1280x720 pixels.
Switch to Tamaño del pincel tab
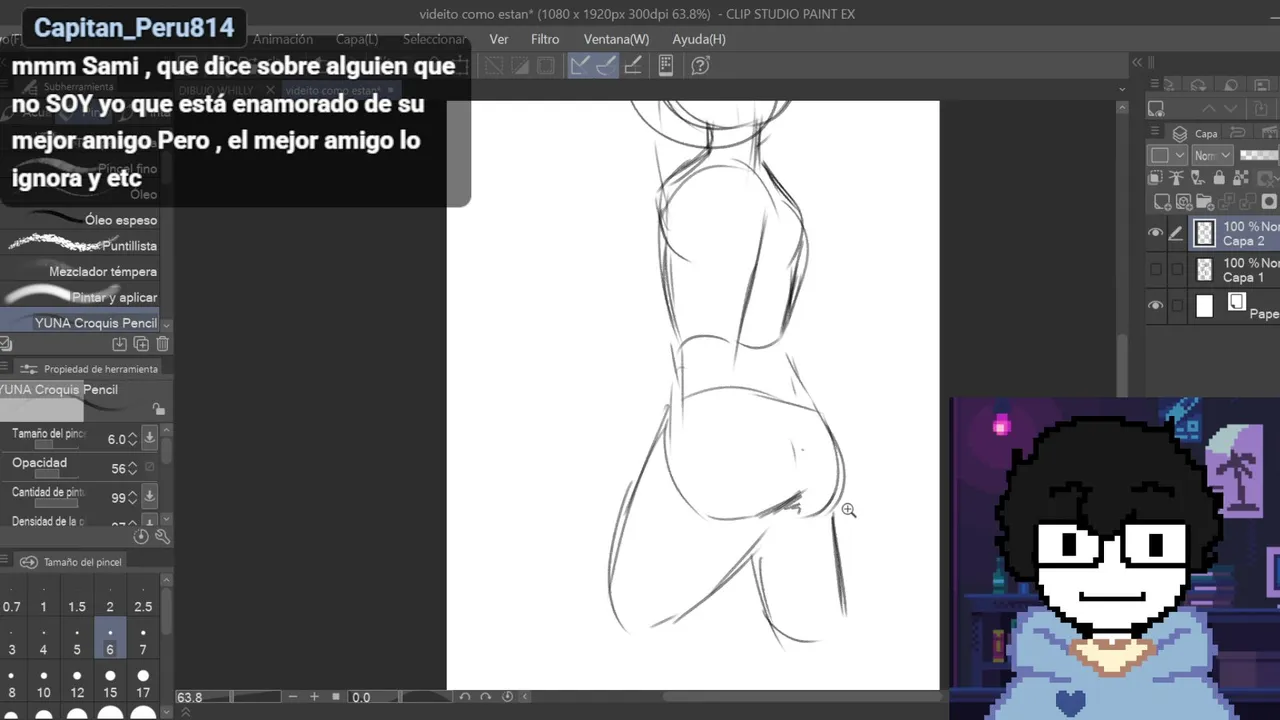71,562
